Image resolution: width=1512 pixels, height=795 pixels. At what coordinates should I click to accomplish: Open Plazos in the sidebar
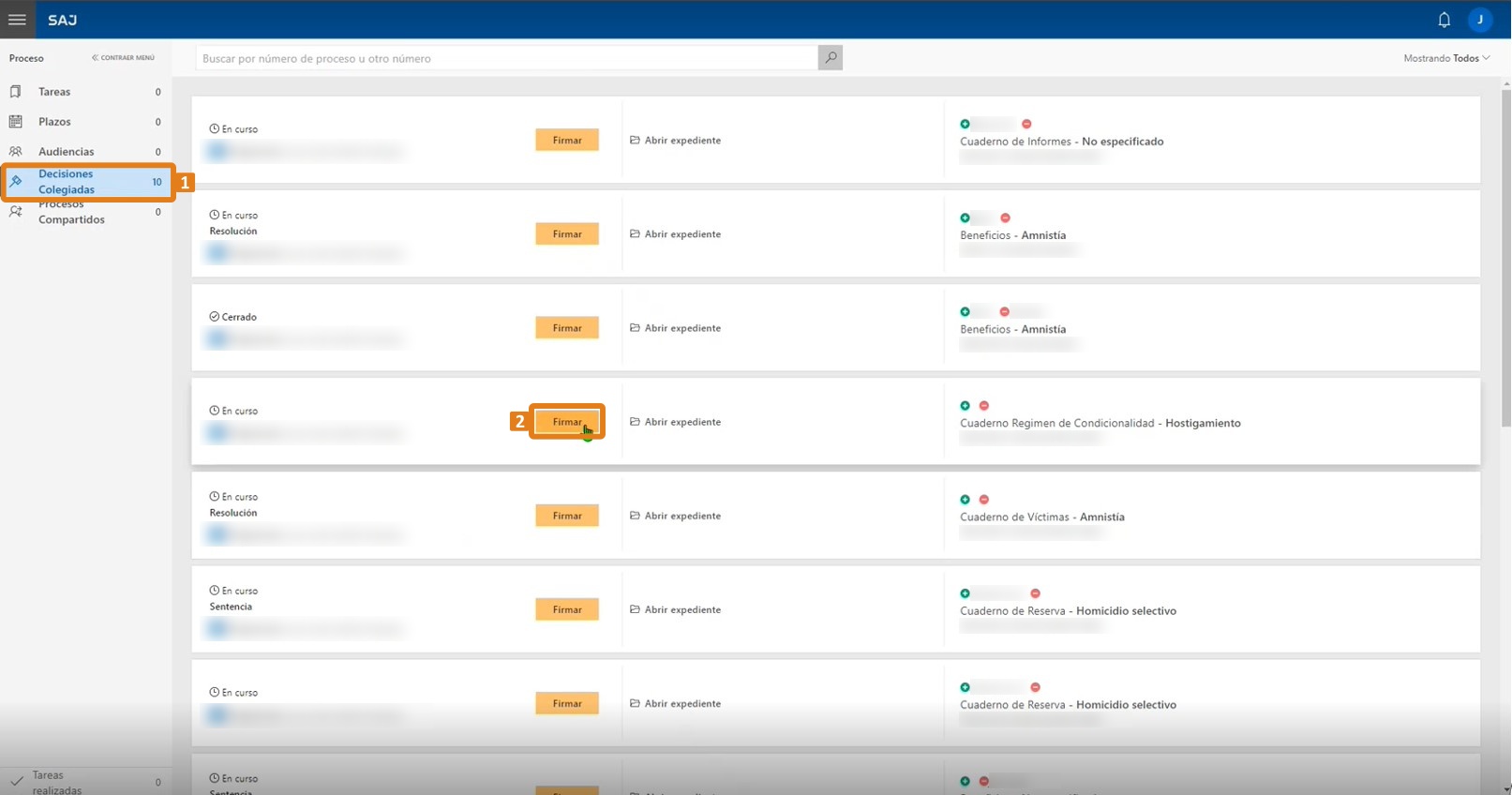(85, 122)
